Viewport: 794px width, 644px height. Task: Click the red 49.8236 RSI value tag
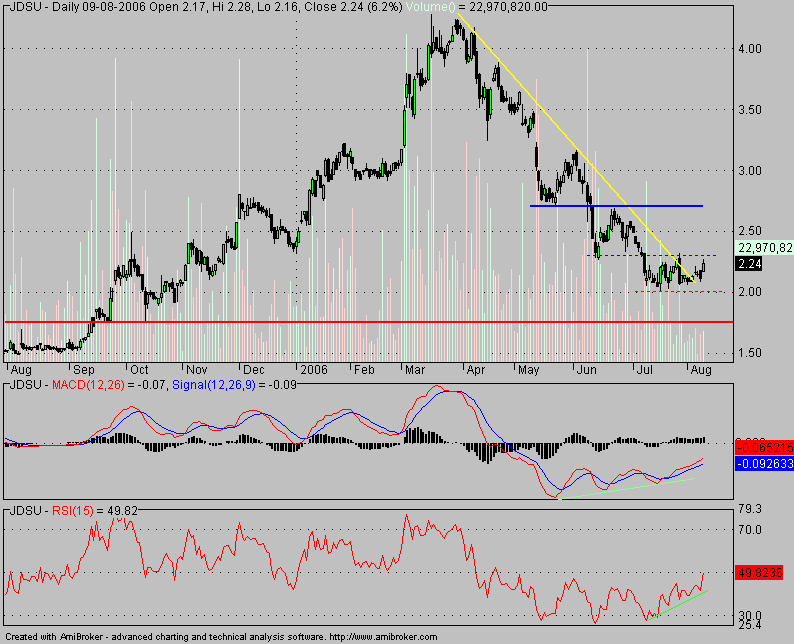point(761,573)
